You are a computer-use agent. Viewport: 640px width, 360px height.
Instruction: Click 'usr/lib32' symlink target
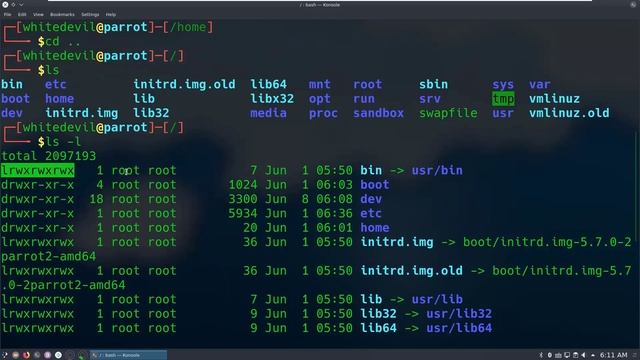(x=459, y=313)
